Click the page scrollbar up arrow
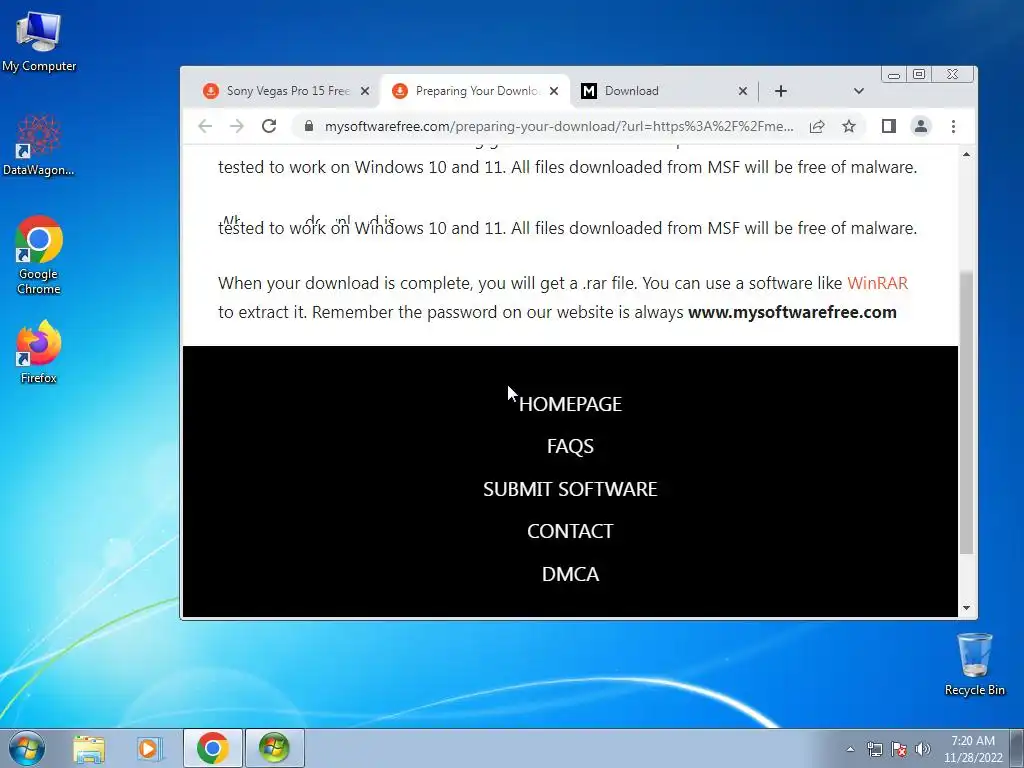Viewport: 1024px width, 768px height. 967,154
